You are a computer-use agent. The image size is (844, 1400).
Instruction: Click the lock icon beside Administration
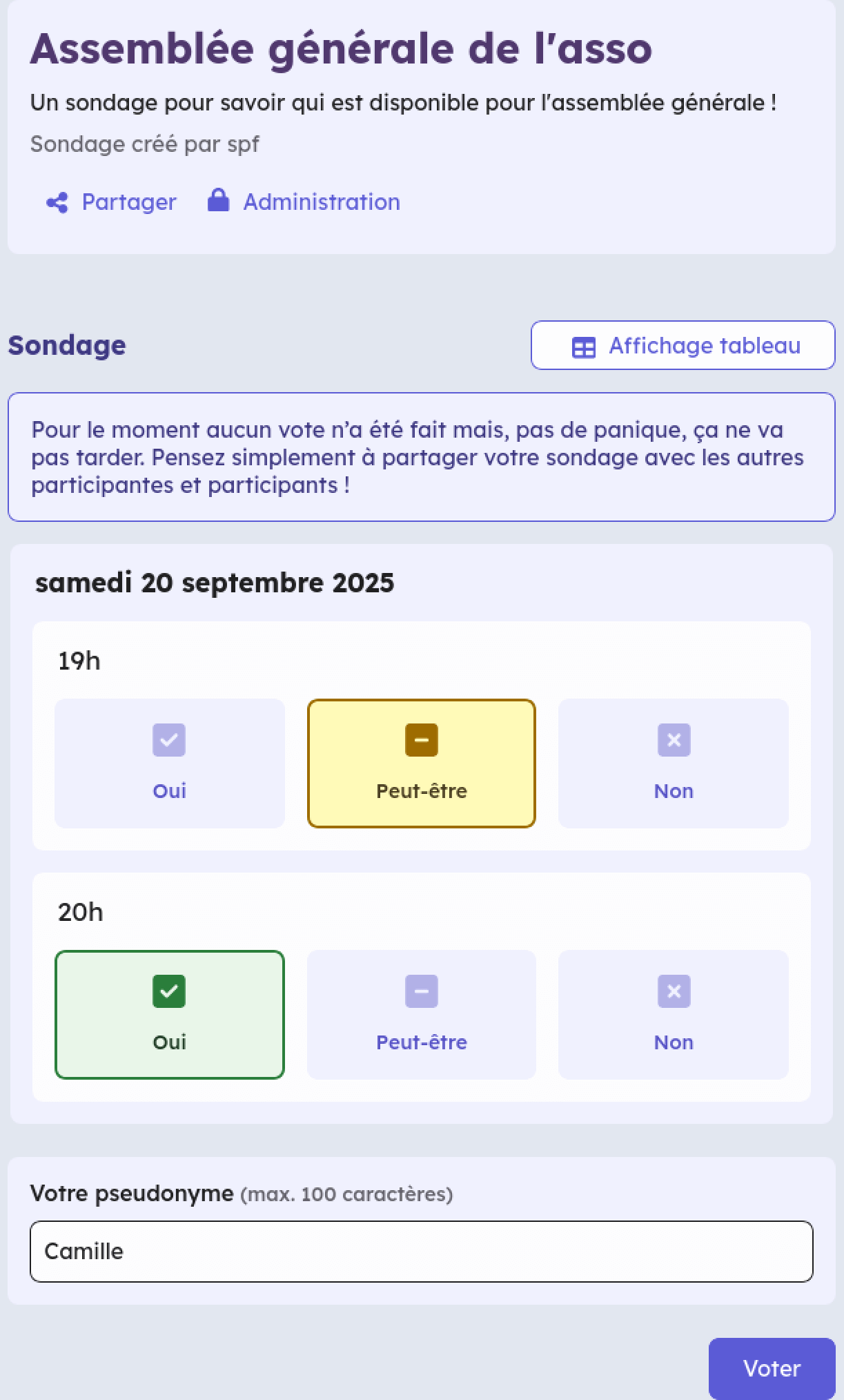click(218, 200)
